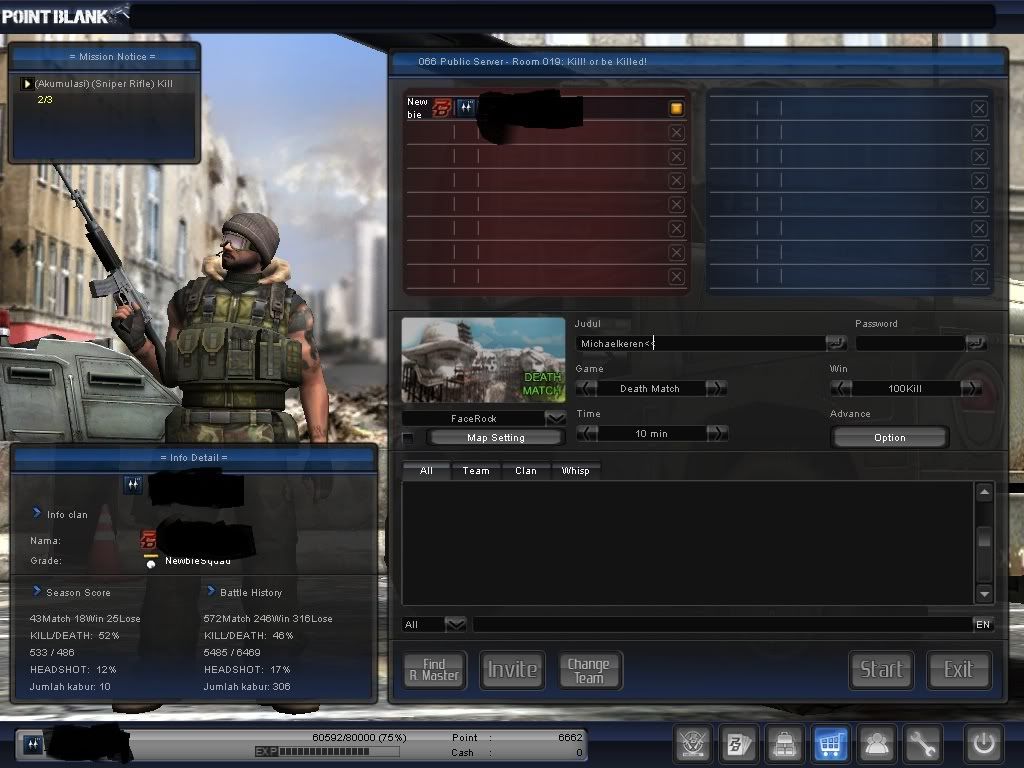
Task: Select previous Game mode with left arrow
Action: 586,389
